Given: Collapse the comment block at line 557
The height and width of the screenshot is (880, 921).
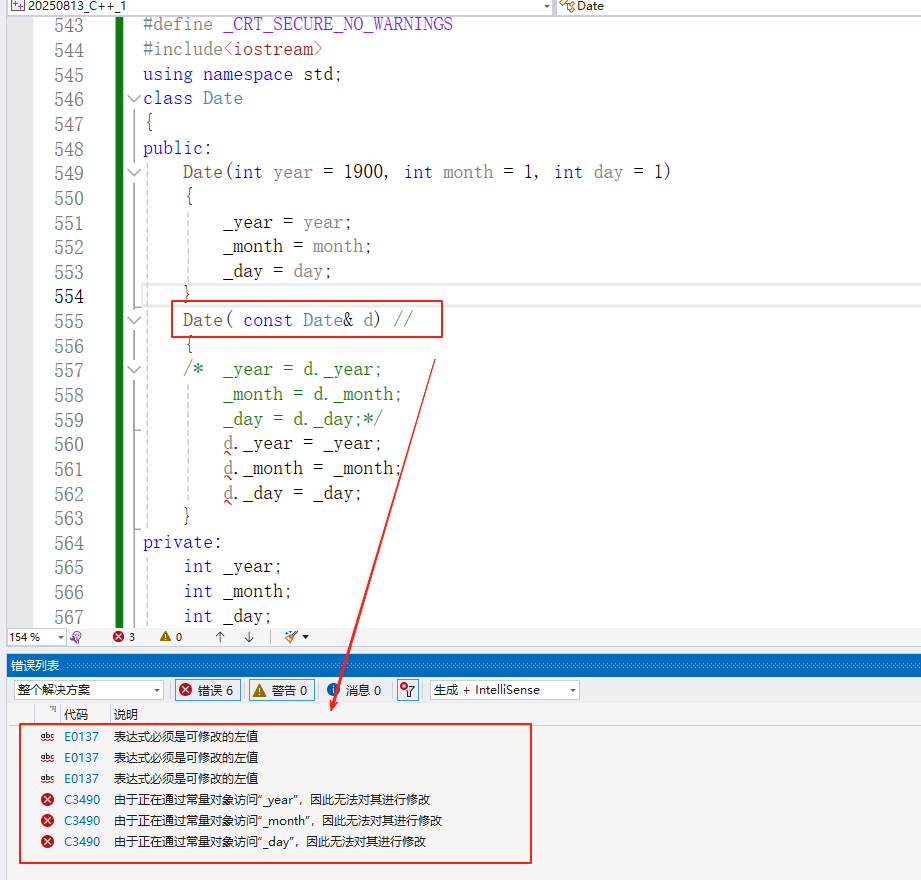Looking at the screenshot, I should 134,370.
